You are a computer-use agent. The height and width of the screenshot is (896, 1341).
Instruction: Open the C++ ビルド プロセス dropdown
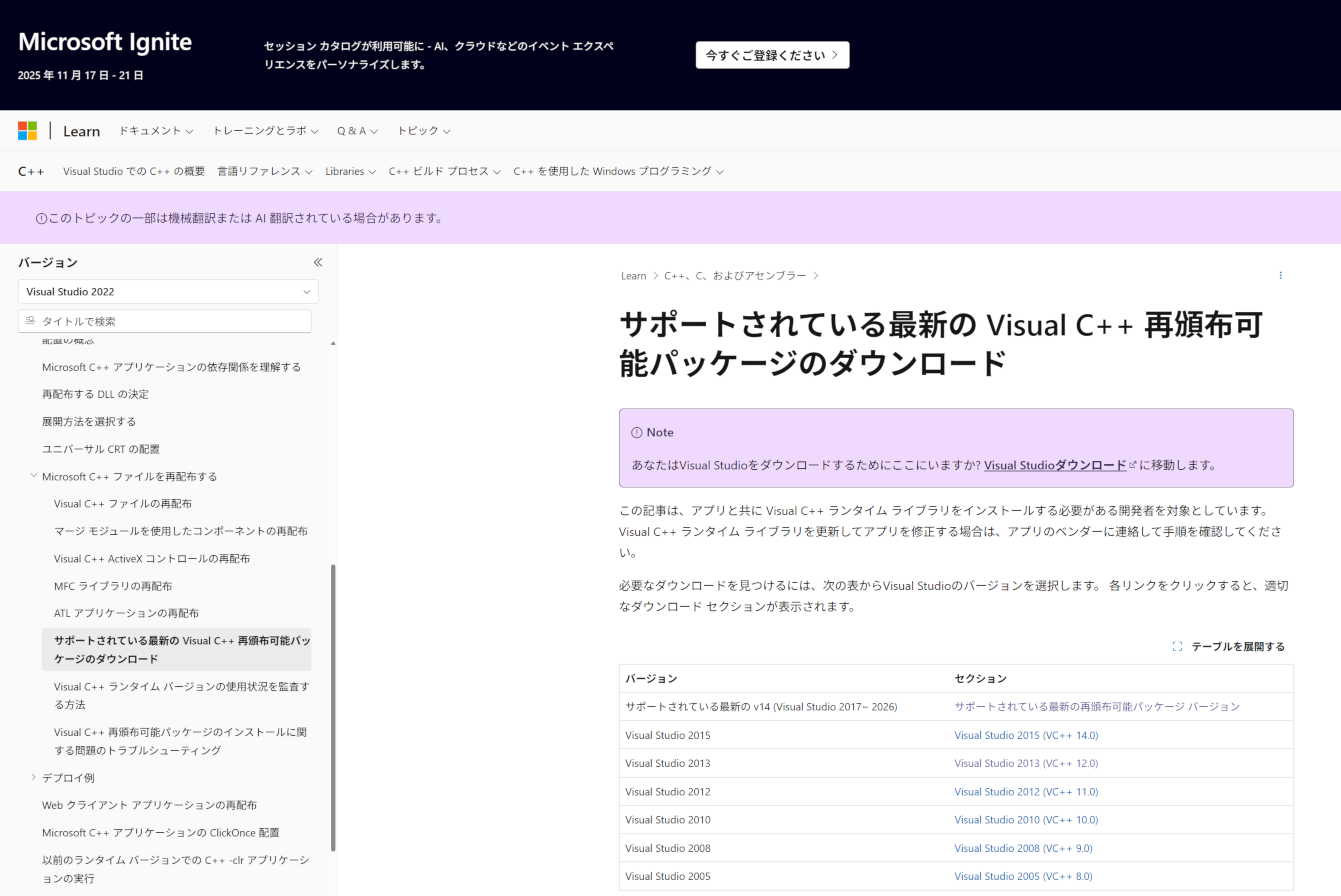pyautogui.click(x=444, y=171)
